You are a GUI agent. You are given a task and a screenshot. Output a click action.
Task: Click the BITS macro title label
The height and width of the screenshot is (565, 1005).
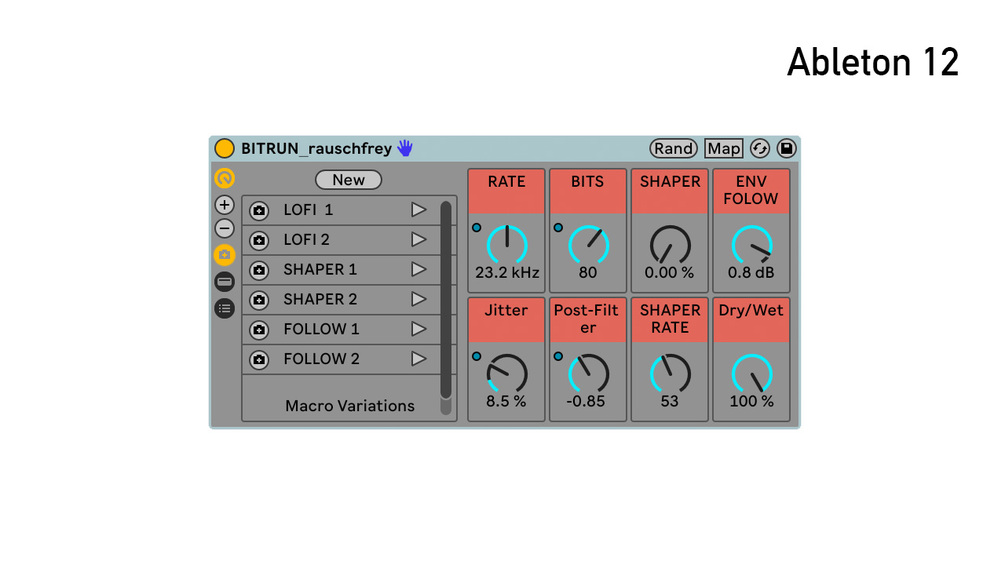pos(588,182)
